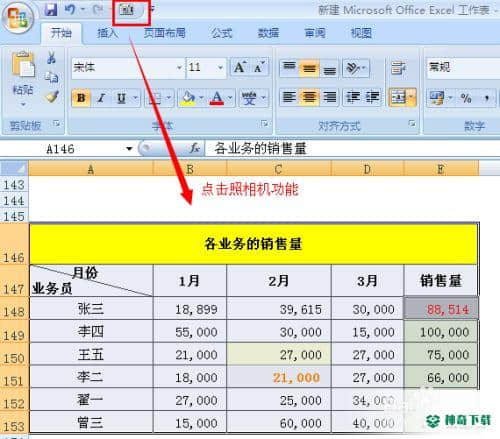500x439 pixels.
Task: Open the font name 宋体 dropdown
Action: [179, 68]
